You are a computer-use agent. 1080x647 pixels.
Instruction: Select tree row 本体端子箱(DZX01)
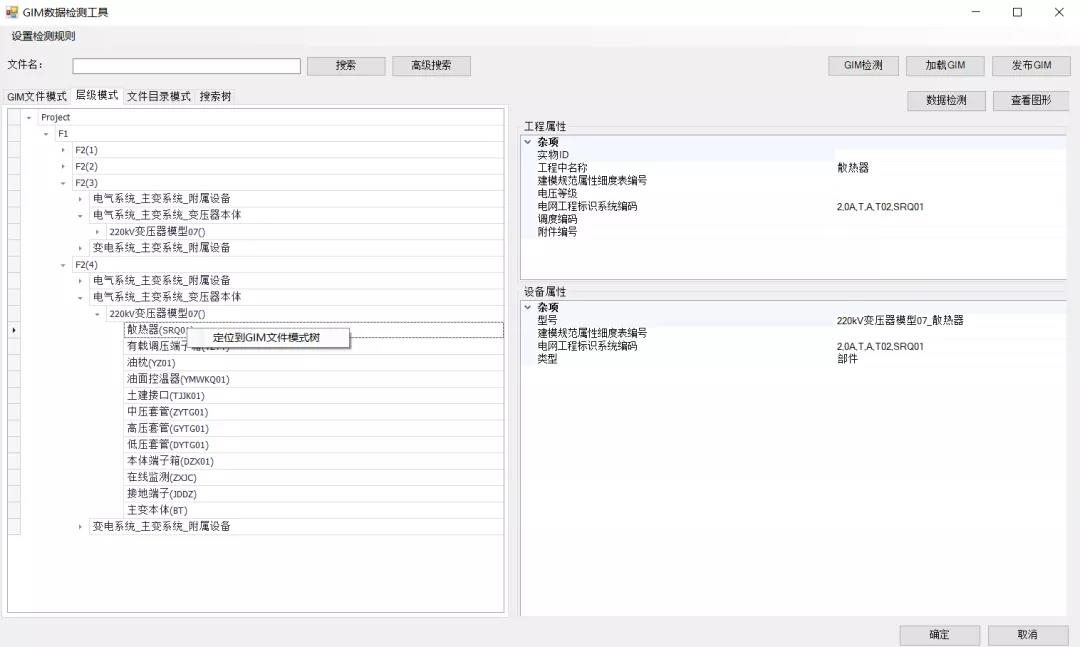(313, 461)
